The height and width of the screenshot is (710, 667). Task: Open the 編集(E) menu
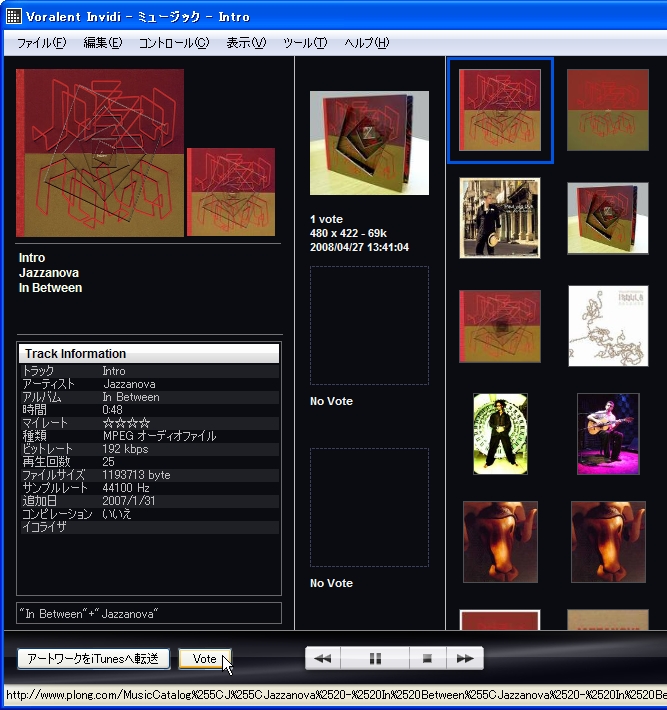click(103, 43)
